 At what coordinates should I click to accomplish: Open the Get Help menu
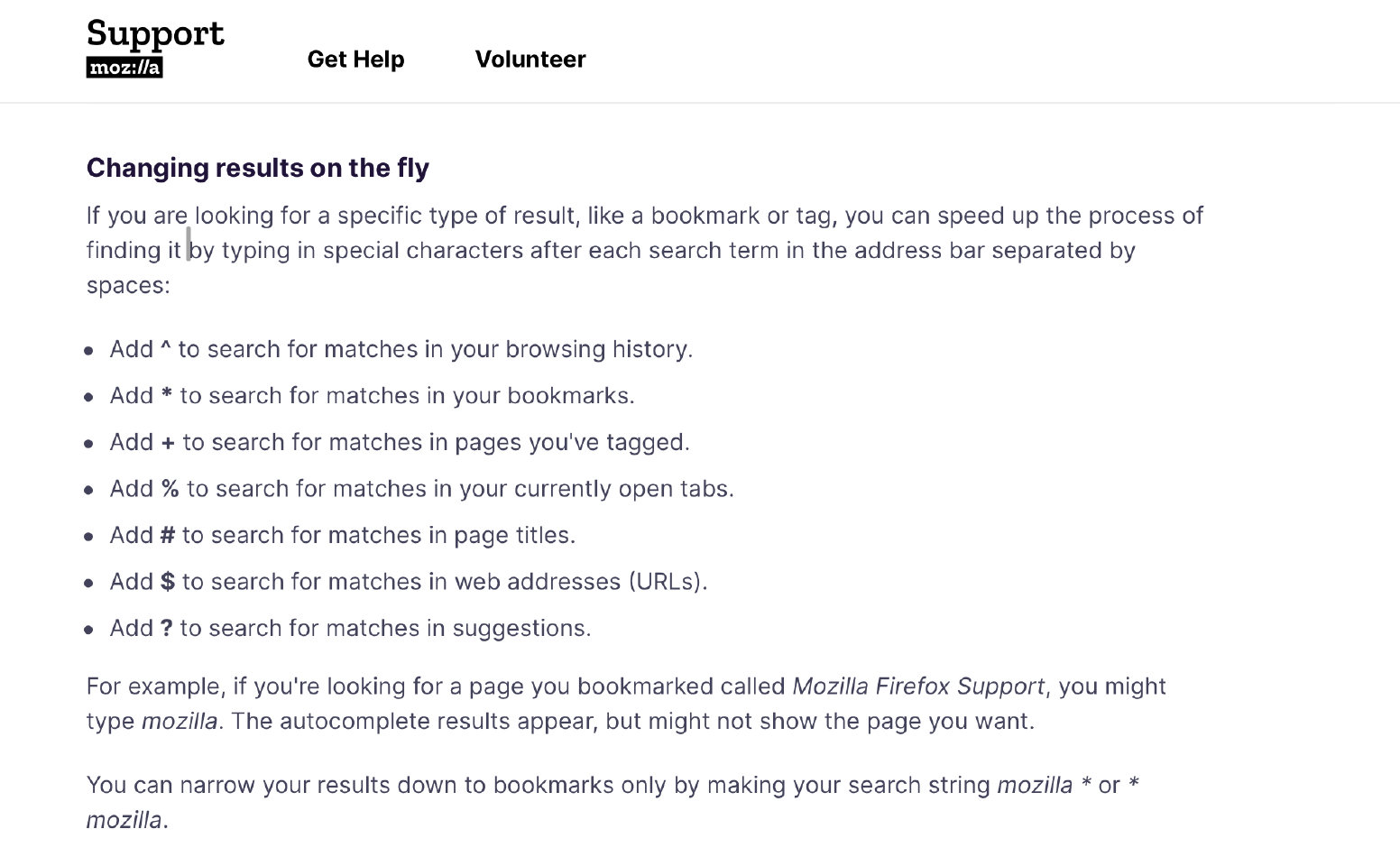pyautogui.click(x=355, y=60)
